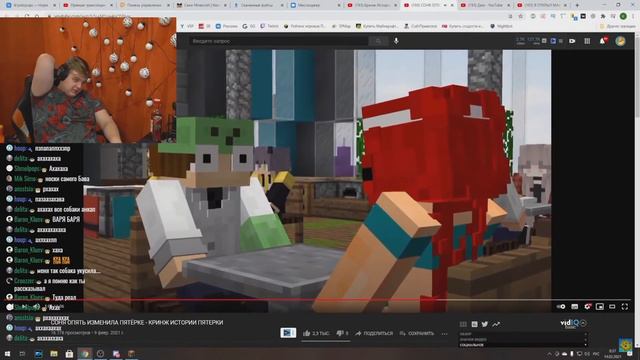This screenshot has width=640, height=360.
Task: Switch to miniplayer mode
Action: click(x=600, y=307)
